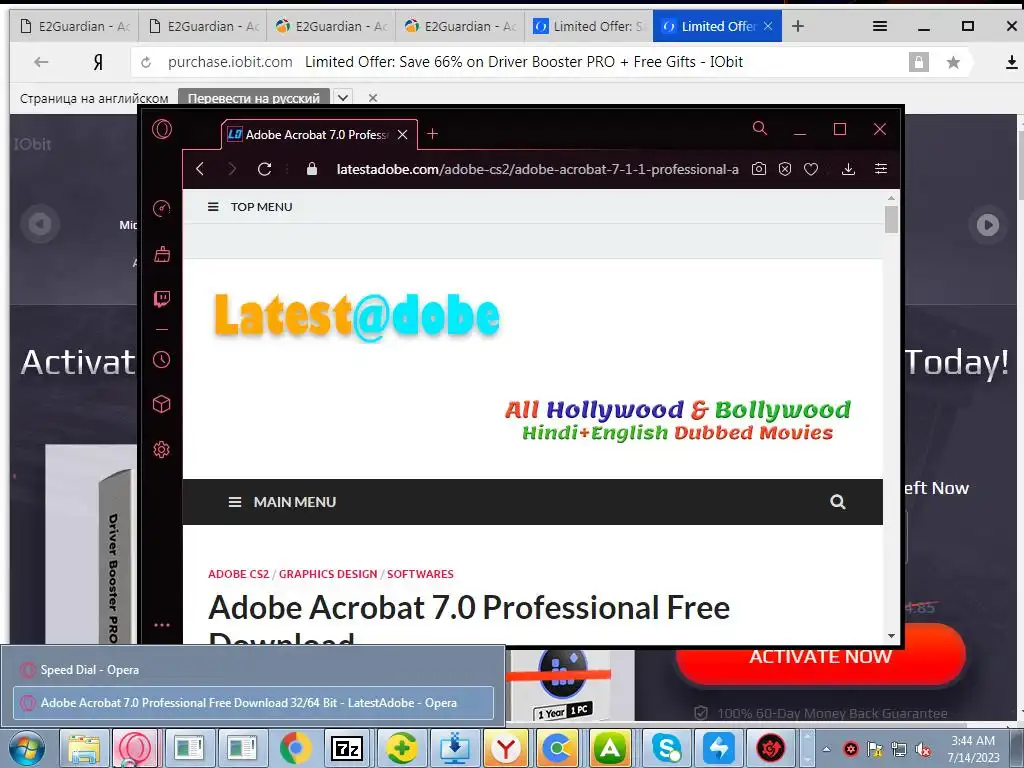Expand the MAIN MENU hamburger
The width and height of the screenshot is (1024, 768).
(234, 502)
